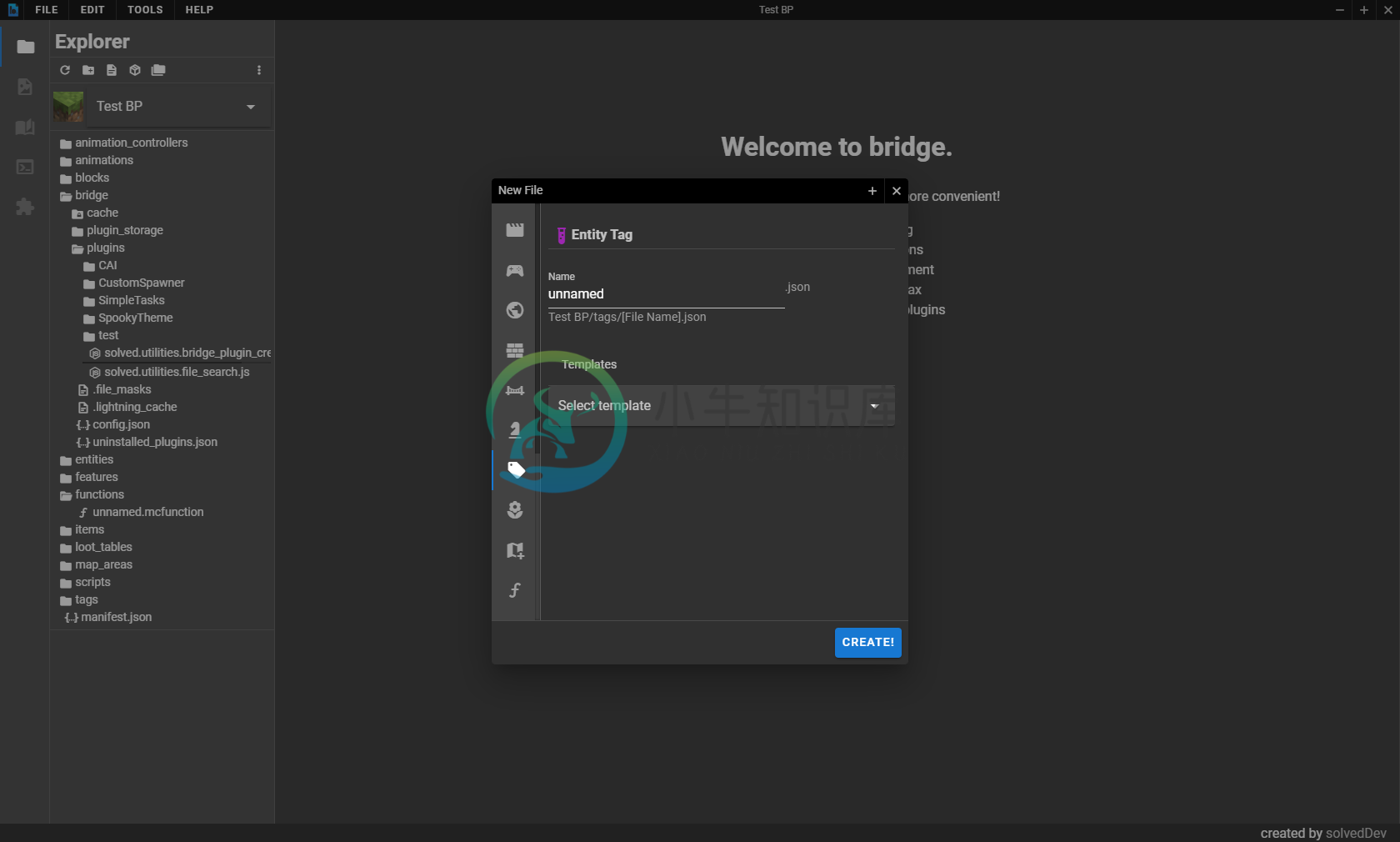Expand the scripts folder
Viewport: 1400px width, 842px height.
point(85,582)
